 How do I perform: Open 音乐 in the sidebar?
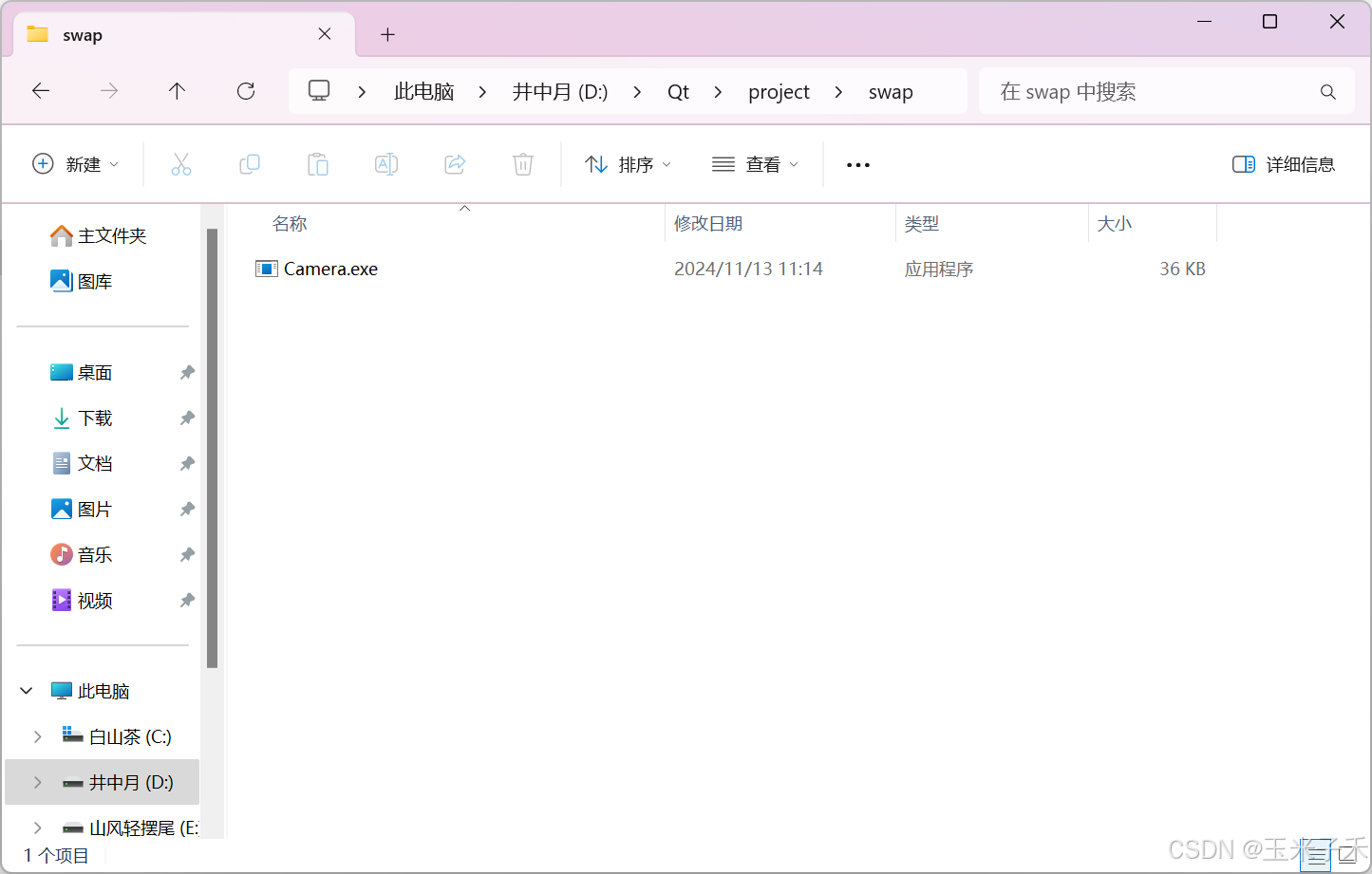[82, 555]
